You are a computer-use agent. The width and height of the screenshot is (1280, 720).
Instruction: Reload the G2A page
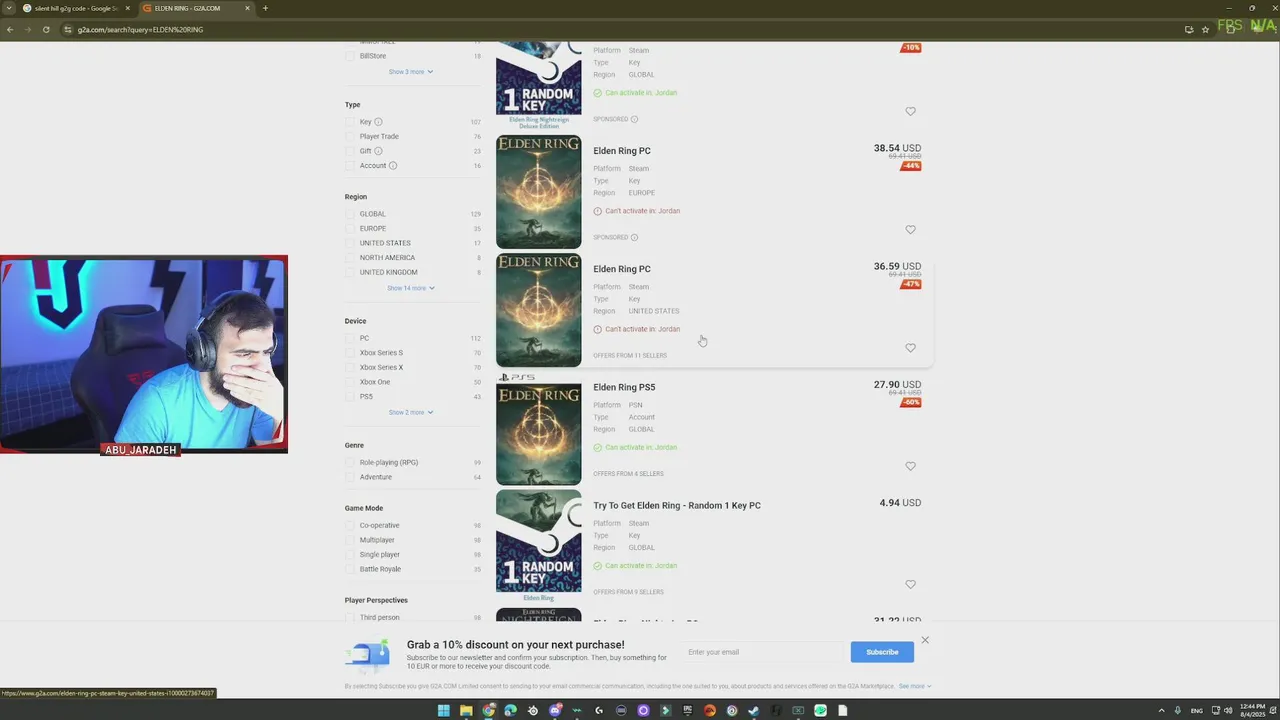point(46,29)
